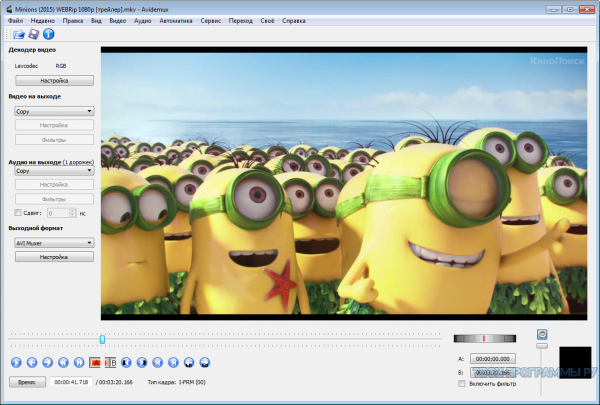This screenshot has height=405, width=600.
Task: Seek to the next black frame
Action: [x=142, y=362]
